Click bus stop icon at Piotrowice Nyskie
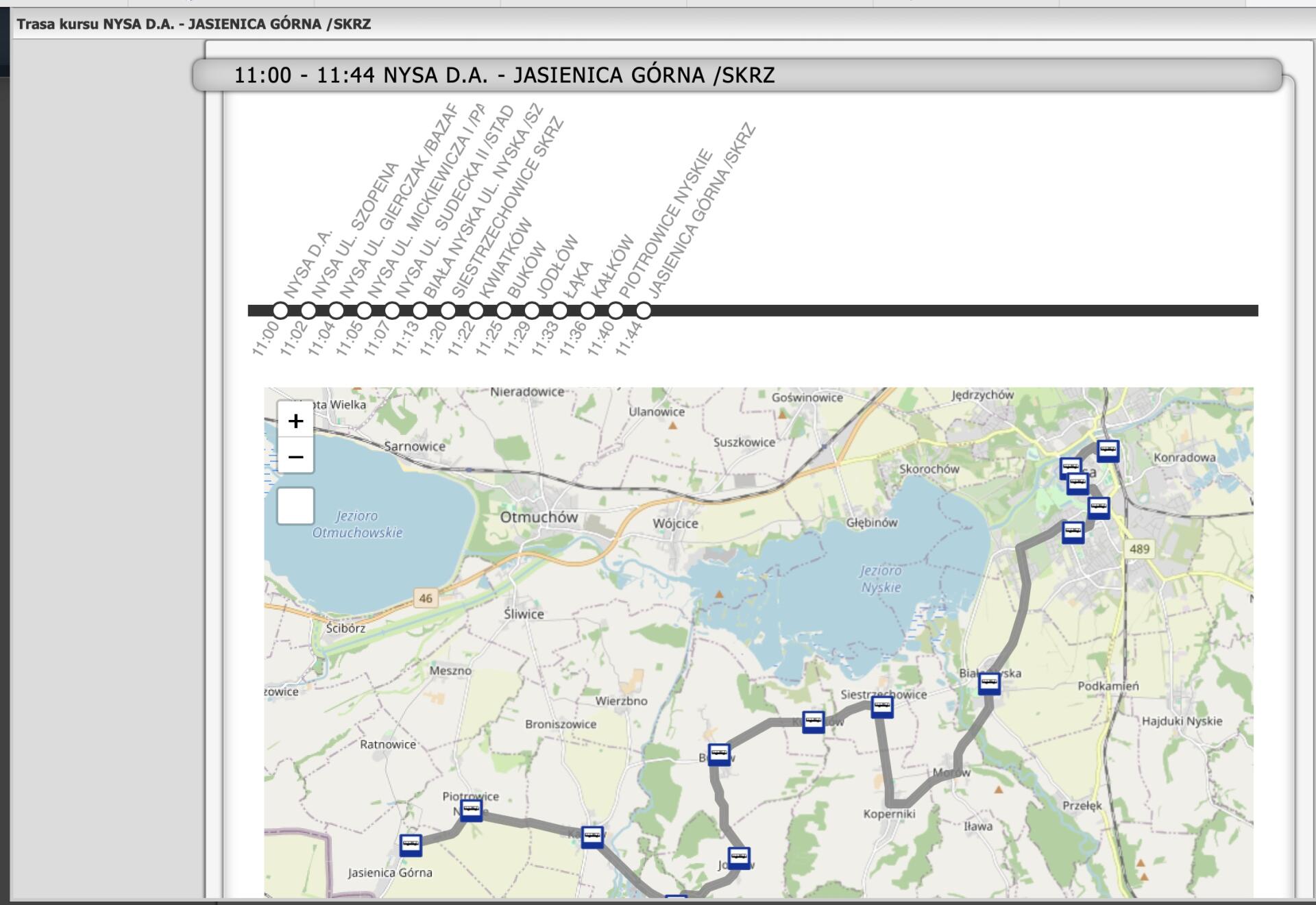Image resolution: width=1316 pixels, height=905 pixels. click(471, 810)
